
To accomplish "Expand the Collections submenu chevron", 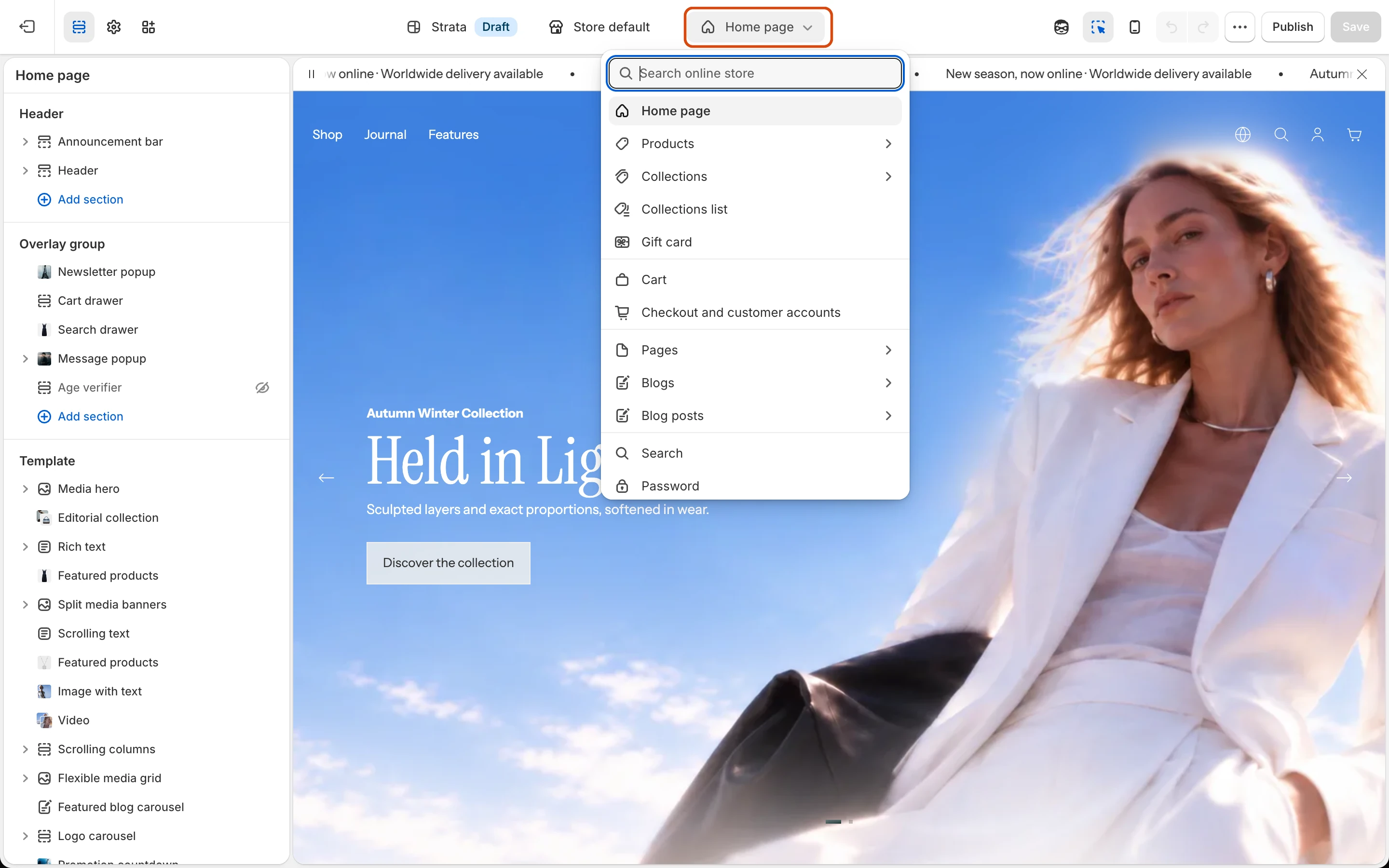I will click(x=888, y=176).
